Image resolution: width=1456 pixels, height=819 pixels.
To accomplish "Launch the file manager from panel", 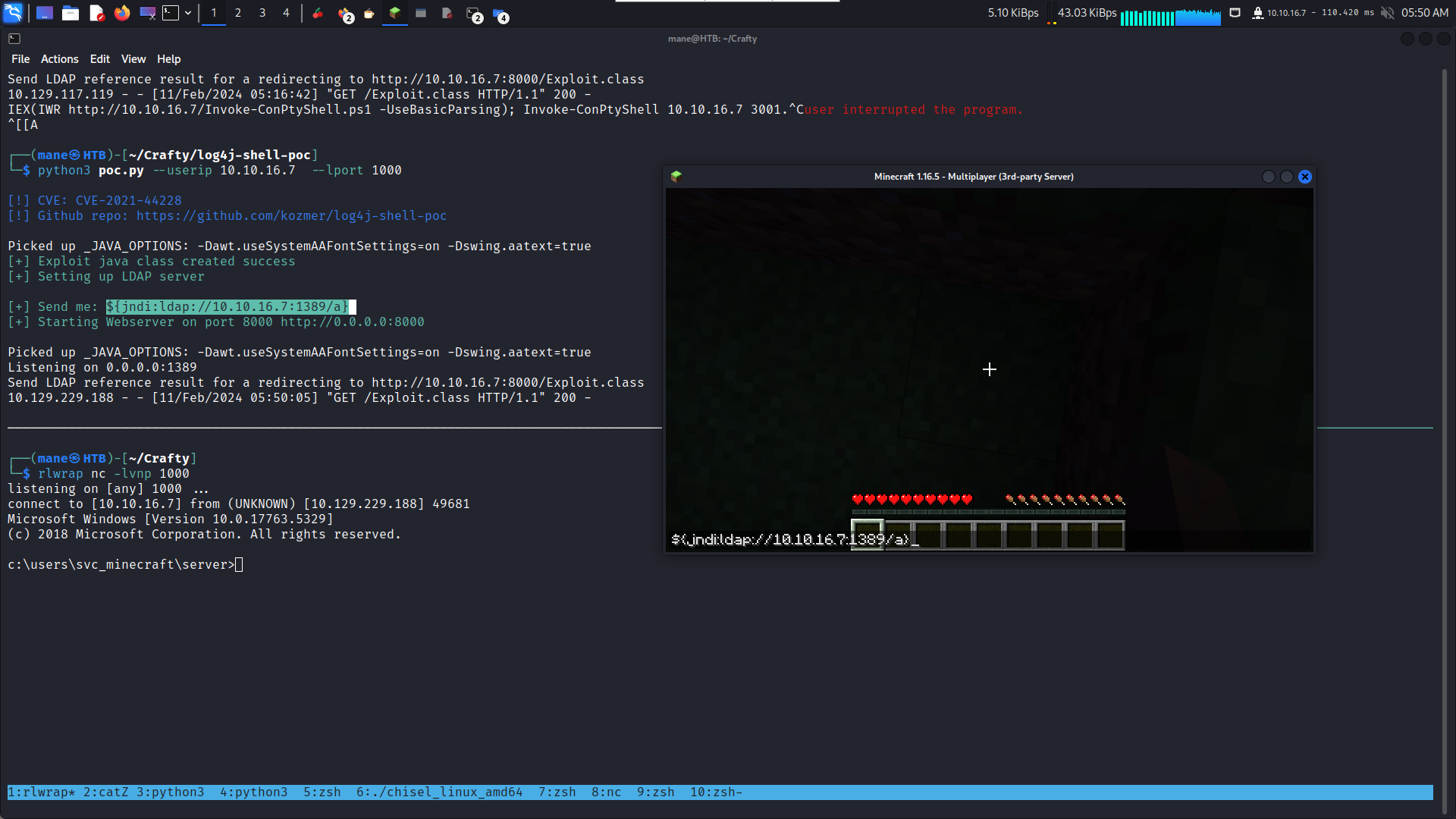I will pos(71,13).
